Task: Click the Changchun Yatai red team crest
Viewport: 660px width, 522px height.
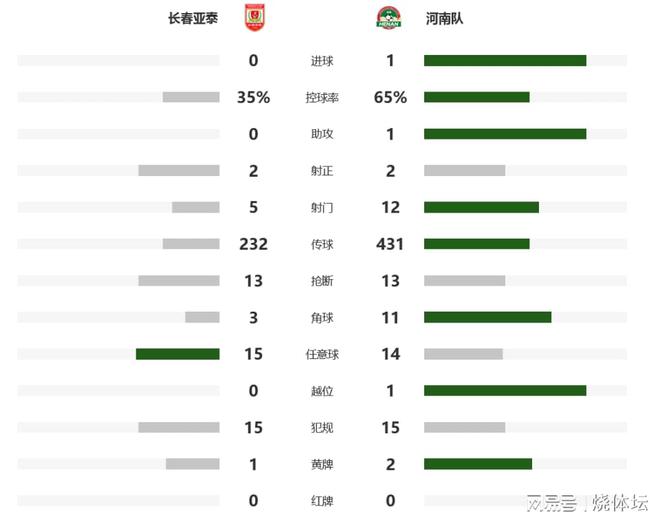Action: click(255, 18)
